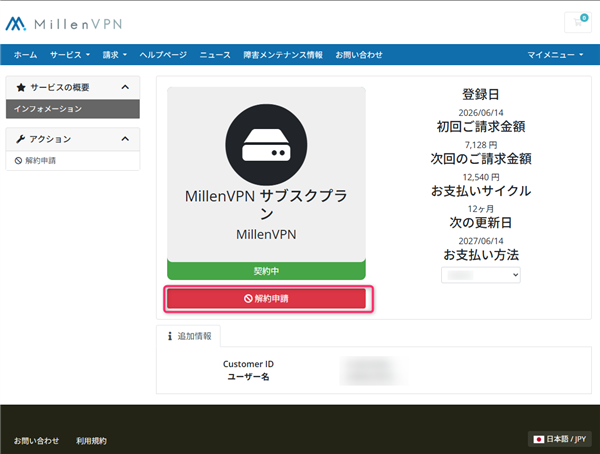
Task: Open the shopping cart icon
Action: [578, 22]
